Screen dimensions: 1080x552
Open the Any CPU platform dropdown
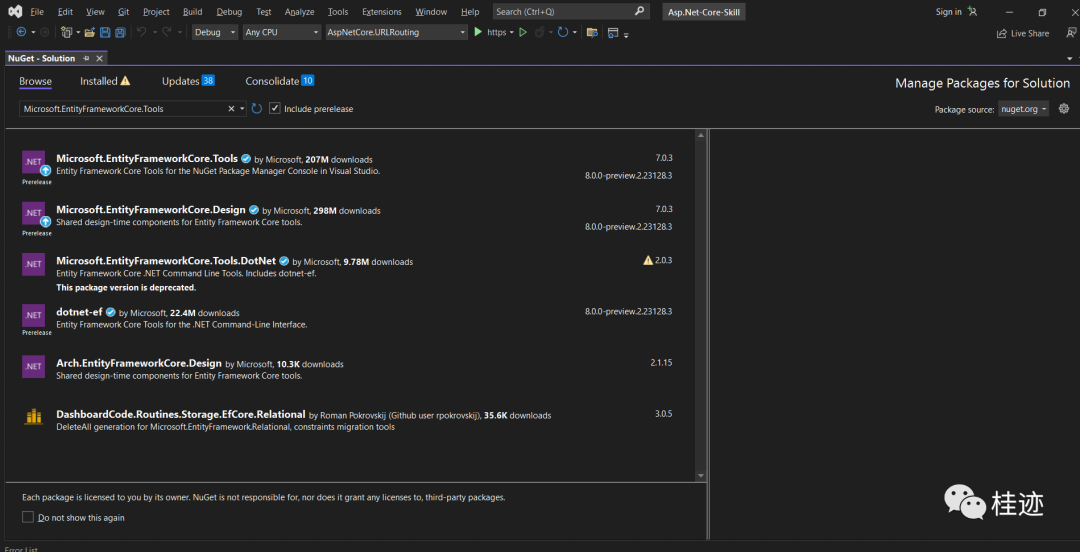[282, 32]
